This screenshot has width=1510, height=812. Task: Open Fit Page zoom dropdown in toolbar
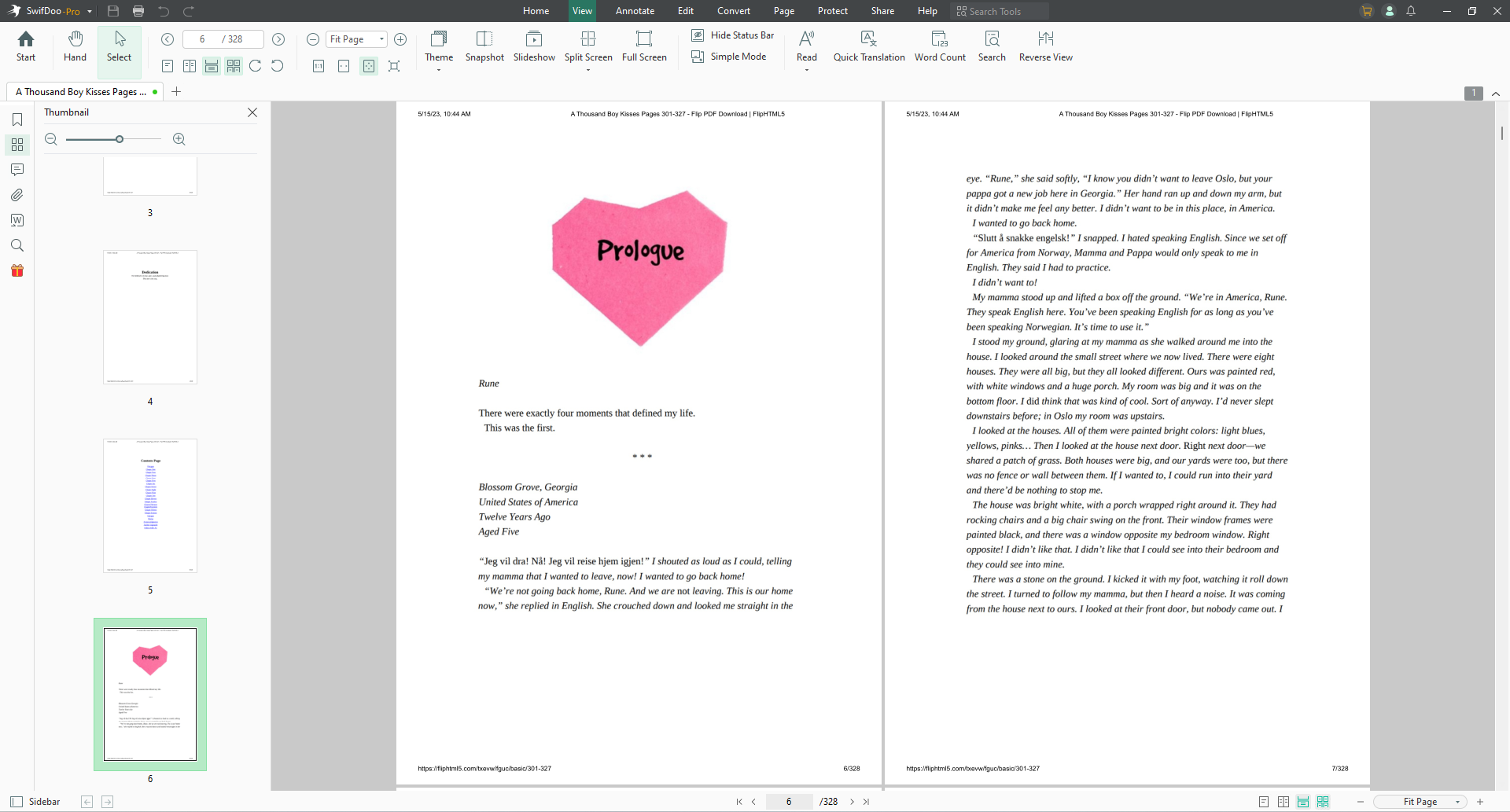(382, 39)
